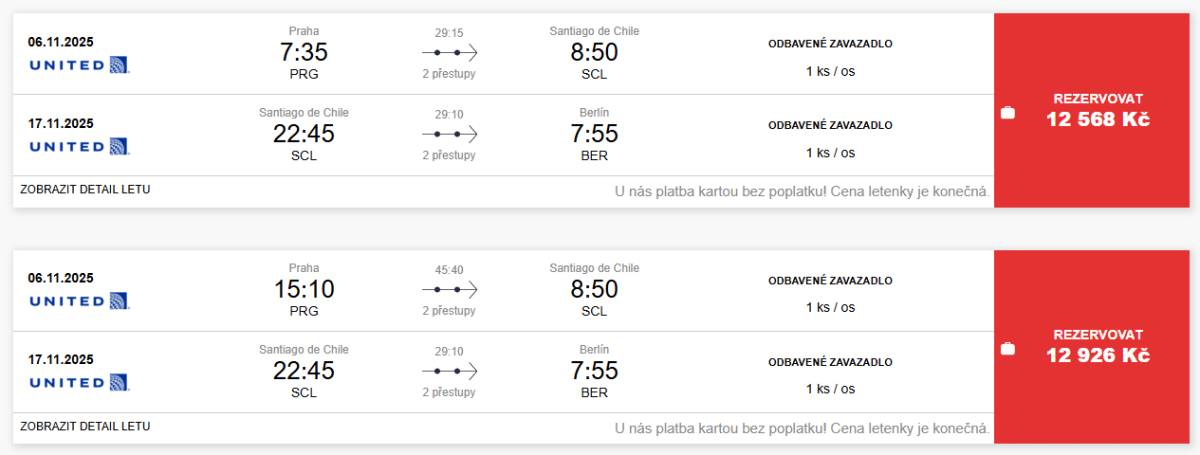The width and height of the screenshot is (1200, 455).
Task: Click suitcase icon next to 12 926 Kč
Action: click(1008, 349)
